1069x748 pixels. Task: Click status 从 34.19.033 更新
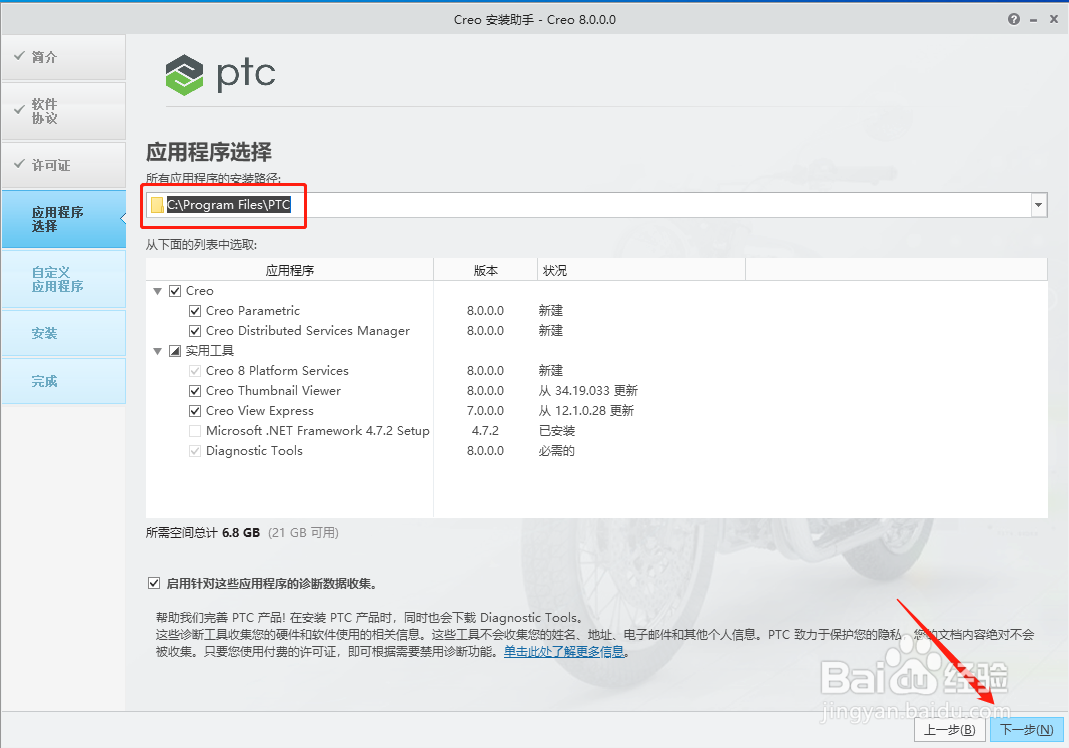tap(588, 391)
